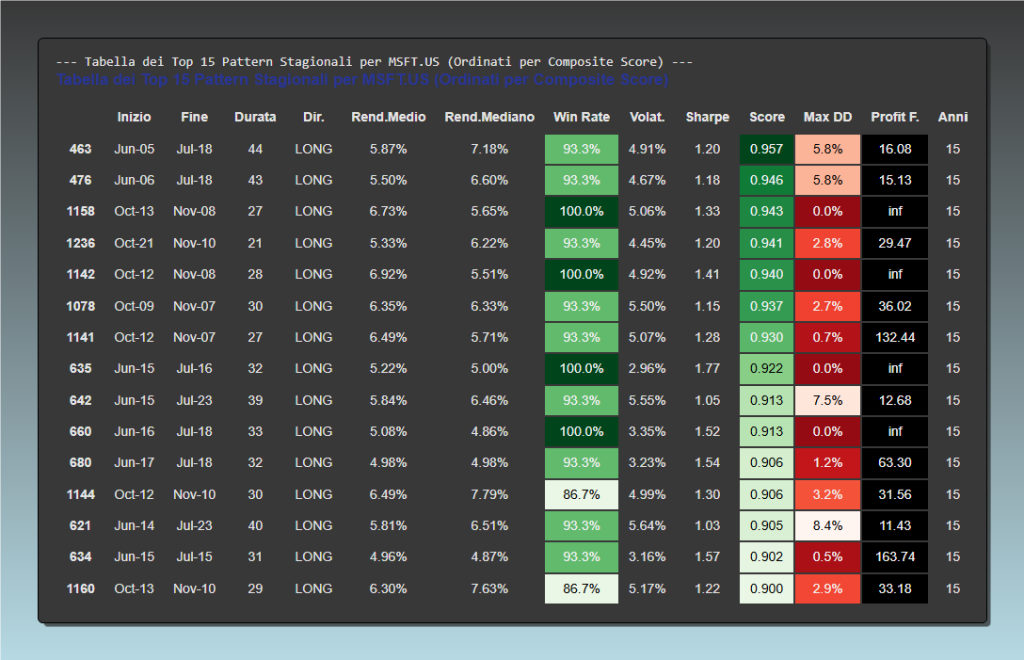Screen dimensions: 1024x660
Task: Select the row index 463
Action: (x=80, y=149)
